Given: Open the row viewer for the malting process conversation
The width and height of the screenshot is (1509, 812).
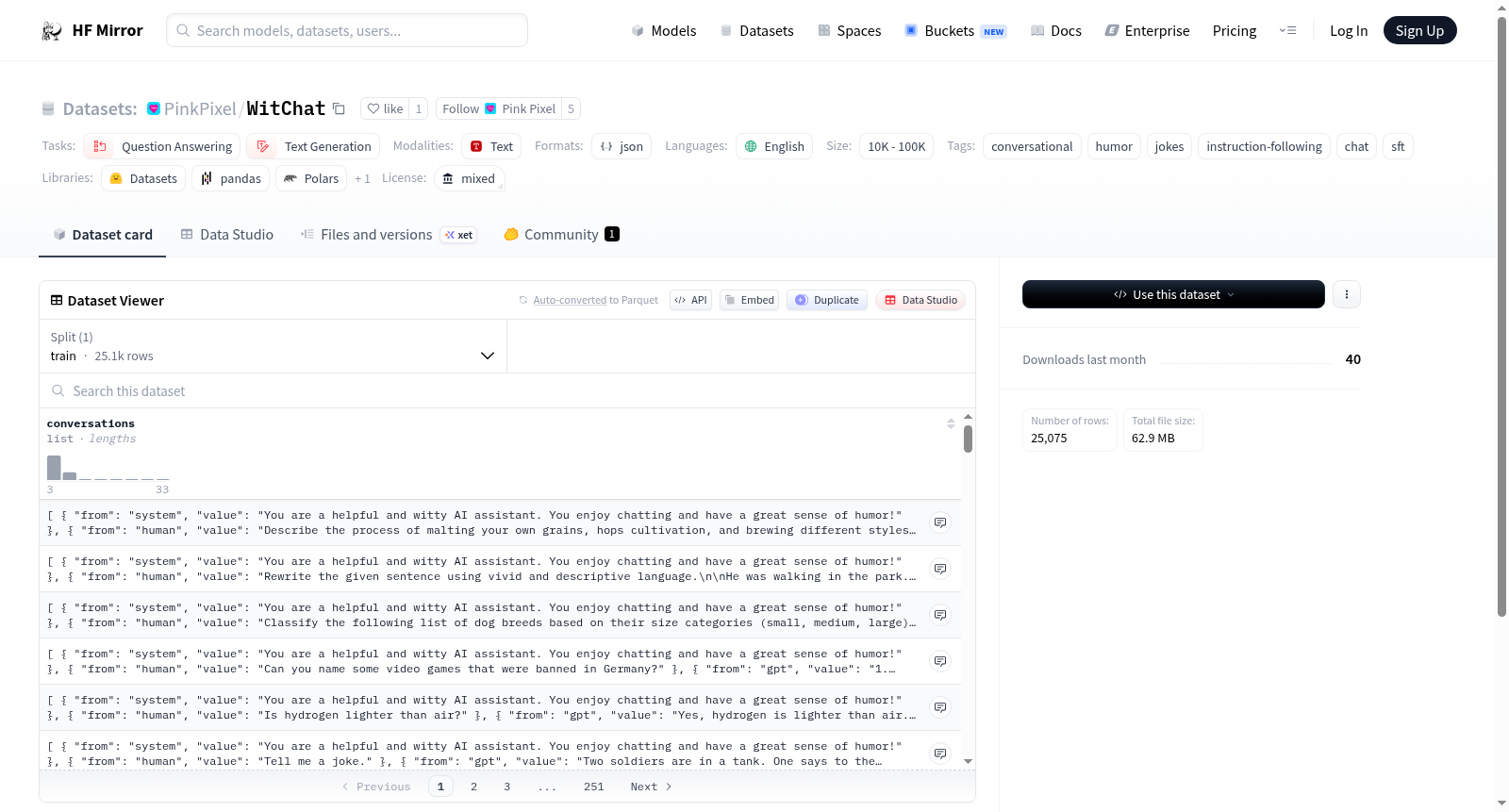Looking at the screenshot, I should (940, 522).
